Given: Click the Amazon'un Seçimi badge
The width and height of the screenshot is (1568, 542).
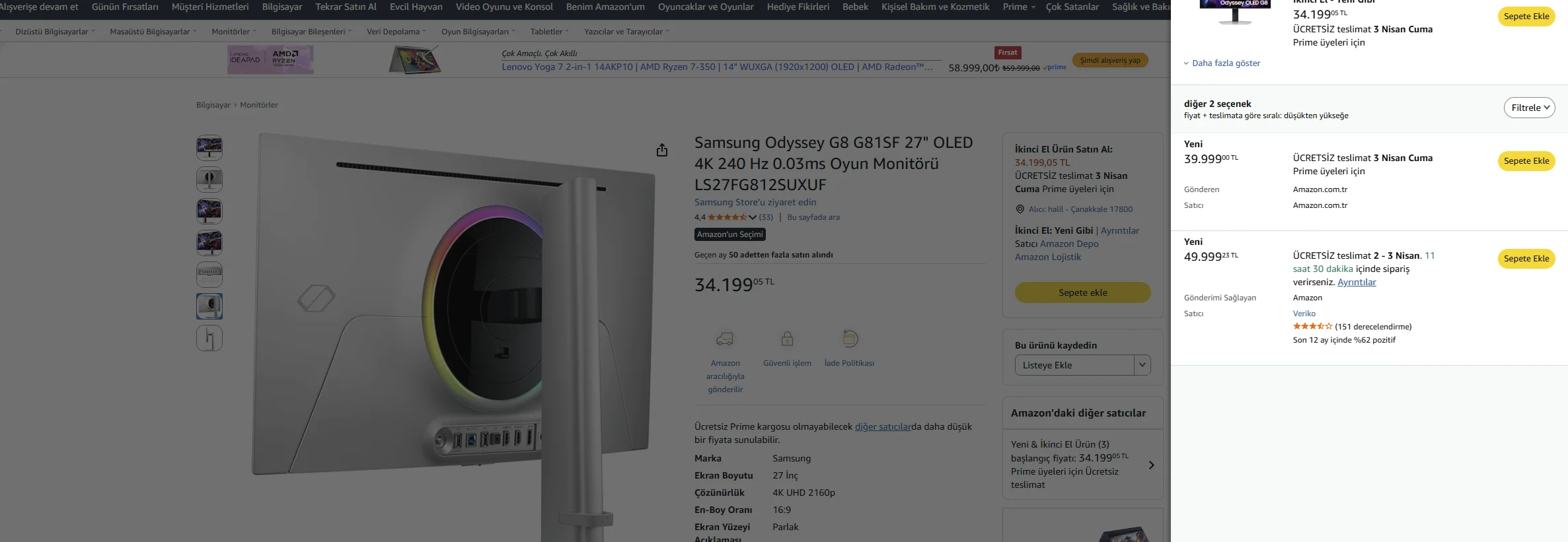Looking at the screenshot, I should (x=730, y=234).
